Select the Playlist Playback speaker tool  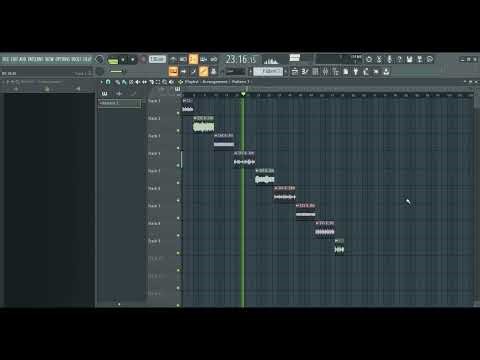tap(171, 82)
